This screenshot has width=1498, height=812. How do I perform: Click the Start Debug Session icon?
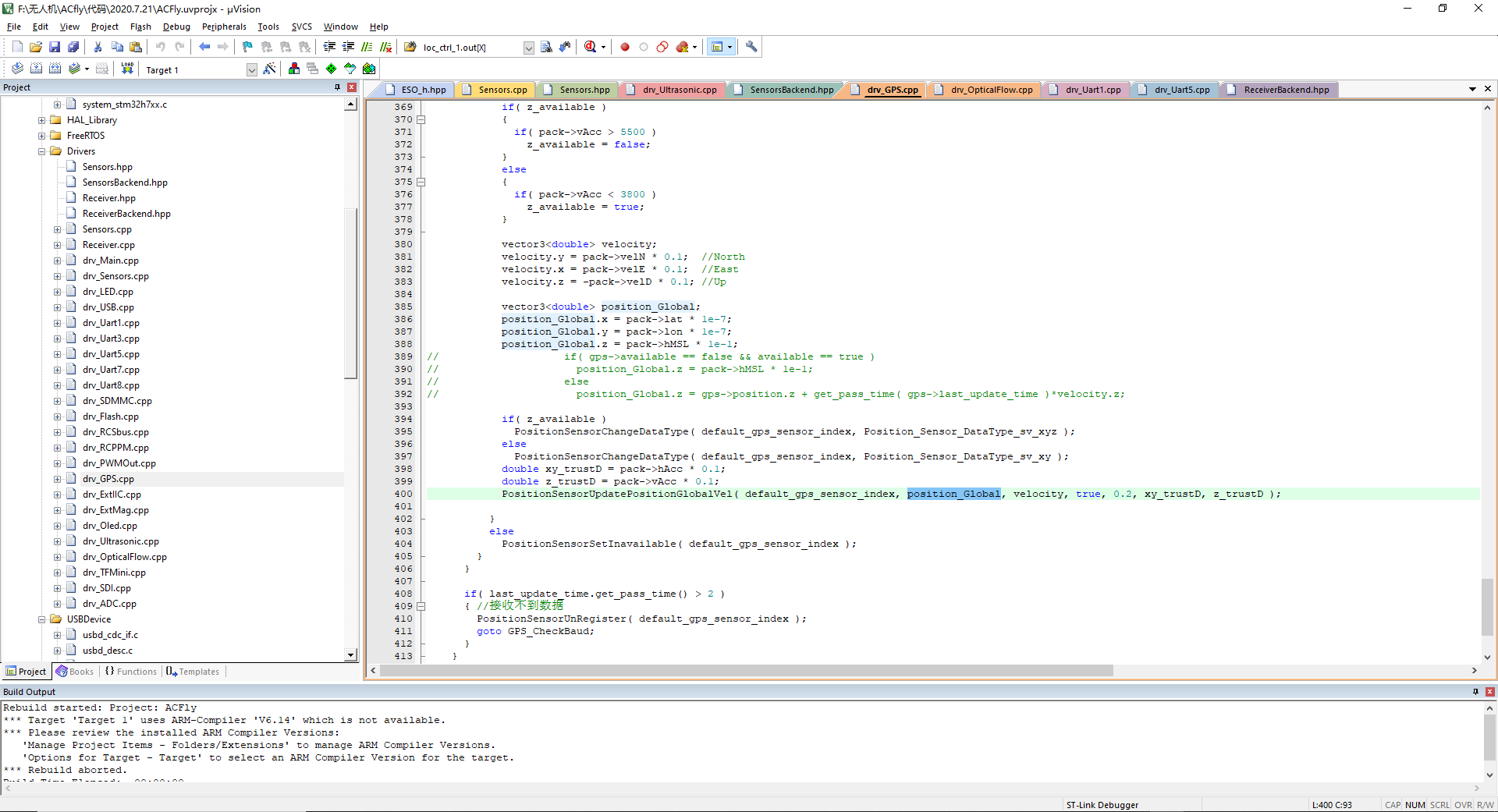point(591,48)
